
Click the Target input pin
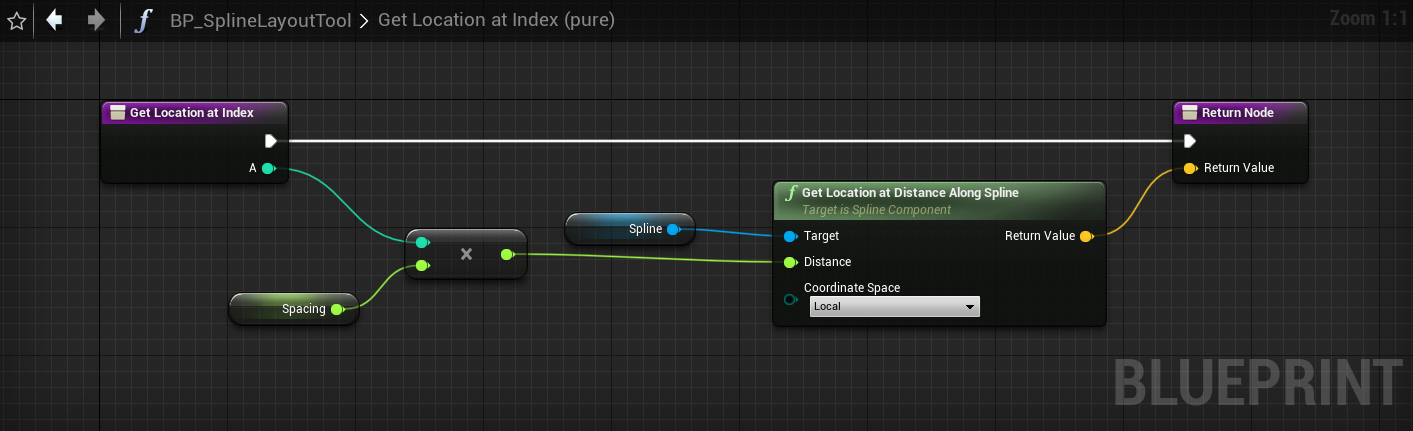[790, 236]
